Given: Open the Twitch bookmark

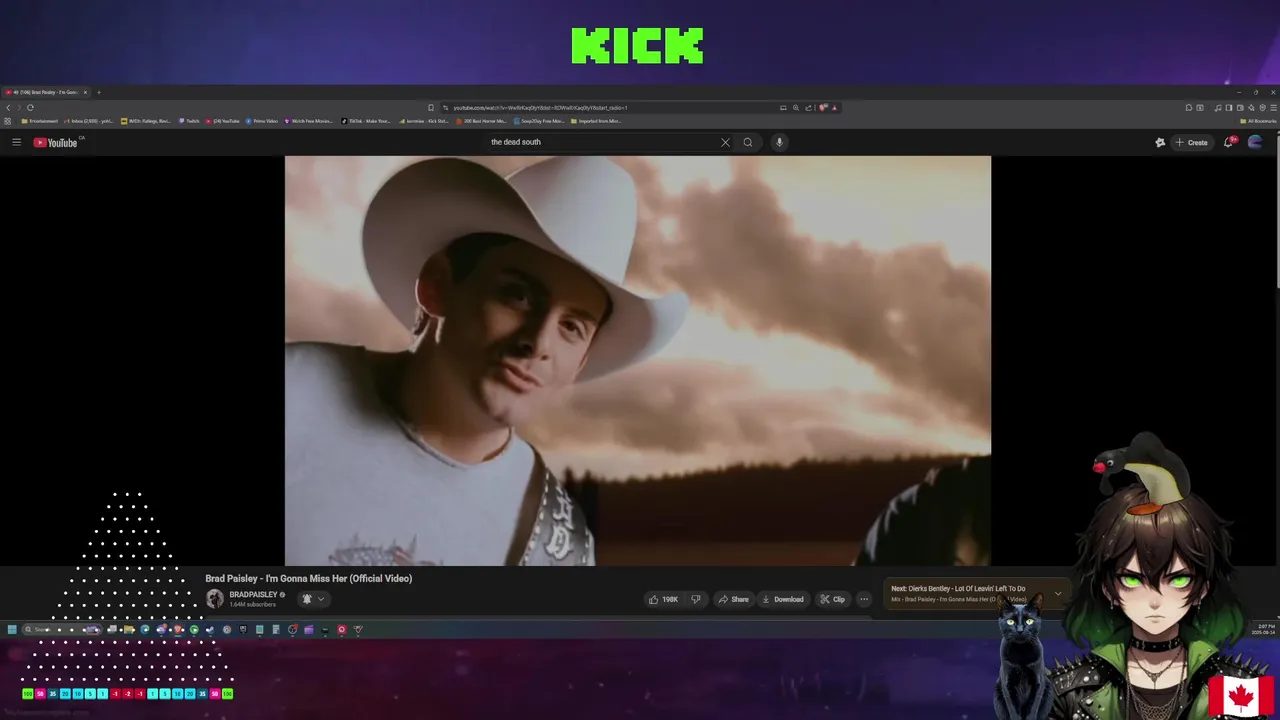Looking at the screenshot, I should pos(189,121).
